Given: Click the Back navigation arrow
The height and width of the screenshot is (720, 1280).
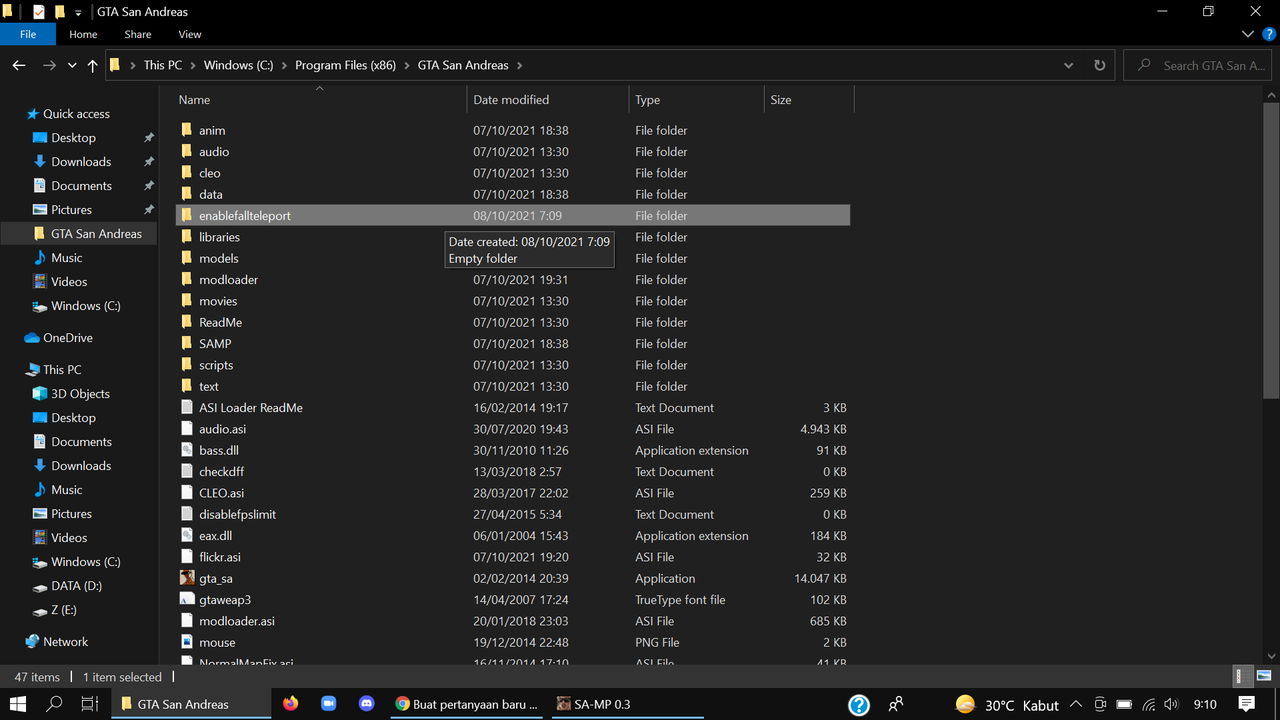Looking at the screenshot, I should coord(19,65).
